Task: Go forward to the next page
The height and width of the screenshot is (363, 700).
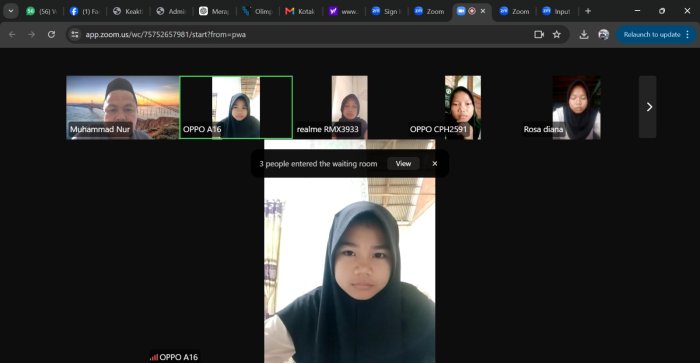Action: (x=31, y=34)
